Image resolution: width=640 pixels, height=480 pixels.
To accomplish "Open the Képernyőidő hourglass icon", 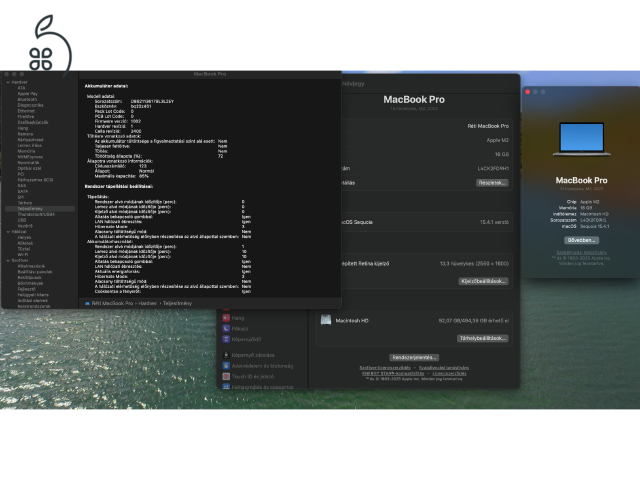I will (x=226, y=339).
